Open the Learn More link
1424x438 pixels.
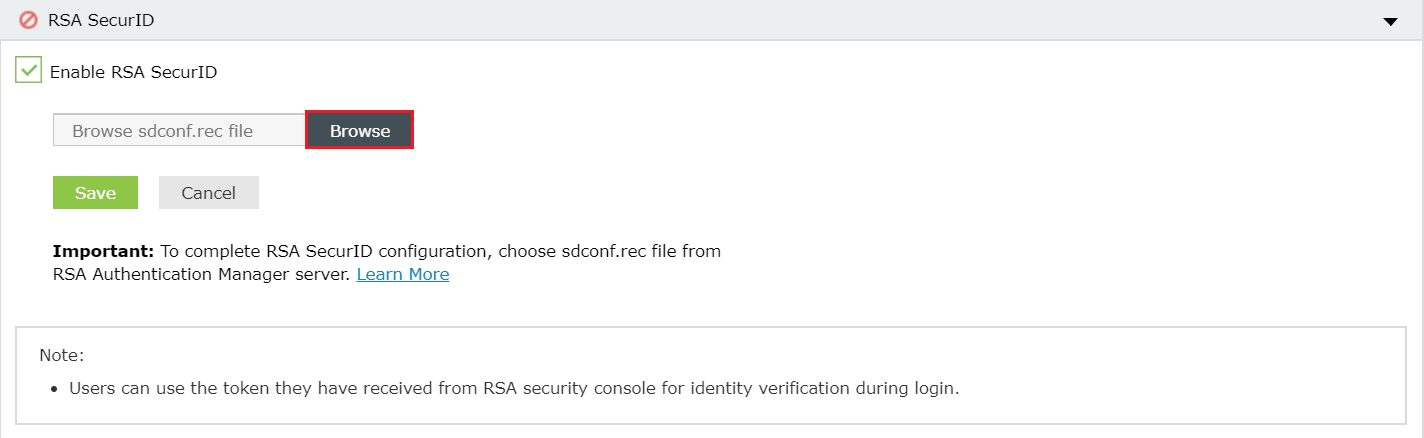click(x=402, y=274)
